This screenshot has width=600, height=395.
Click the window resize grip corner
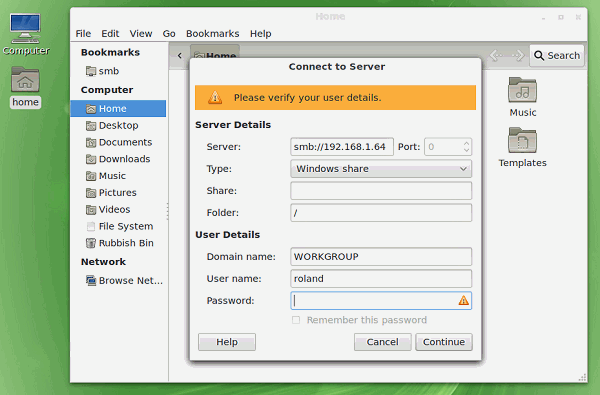pos(582,377)
